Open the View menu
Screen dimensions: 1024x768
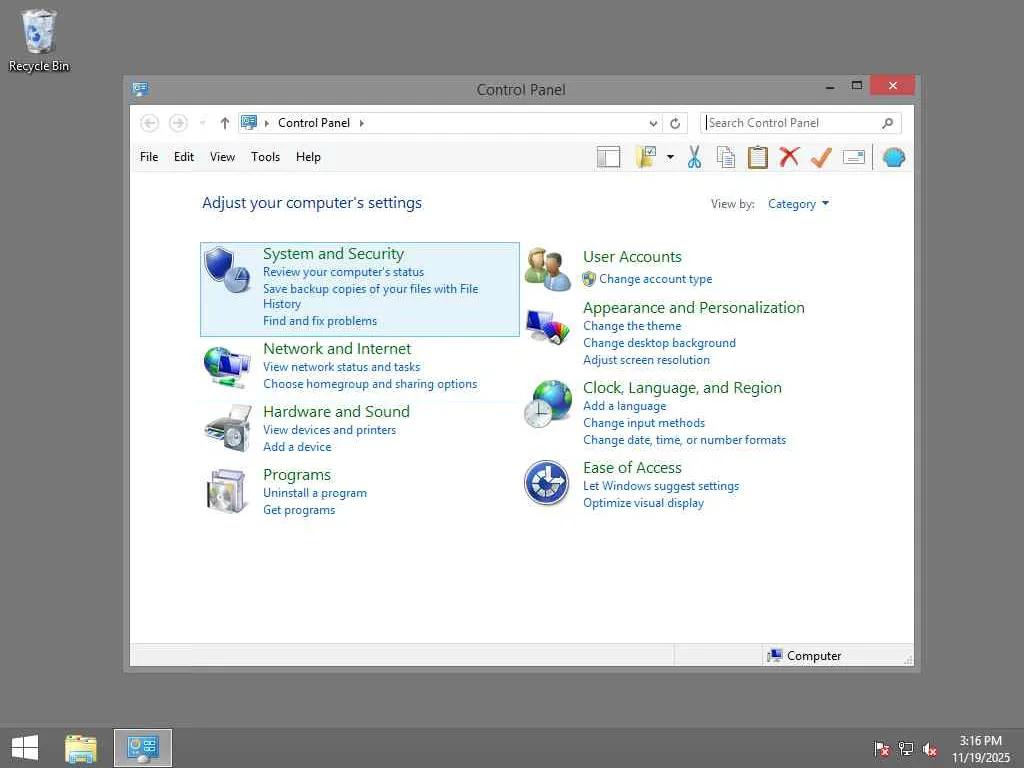pyautogui.click(x=222, y=157)
